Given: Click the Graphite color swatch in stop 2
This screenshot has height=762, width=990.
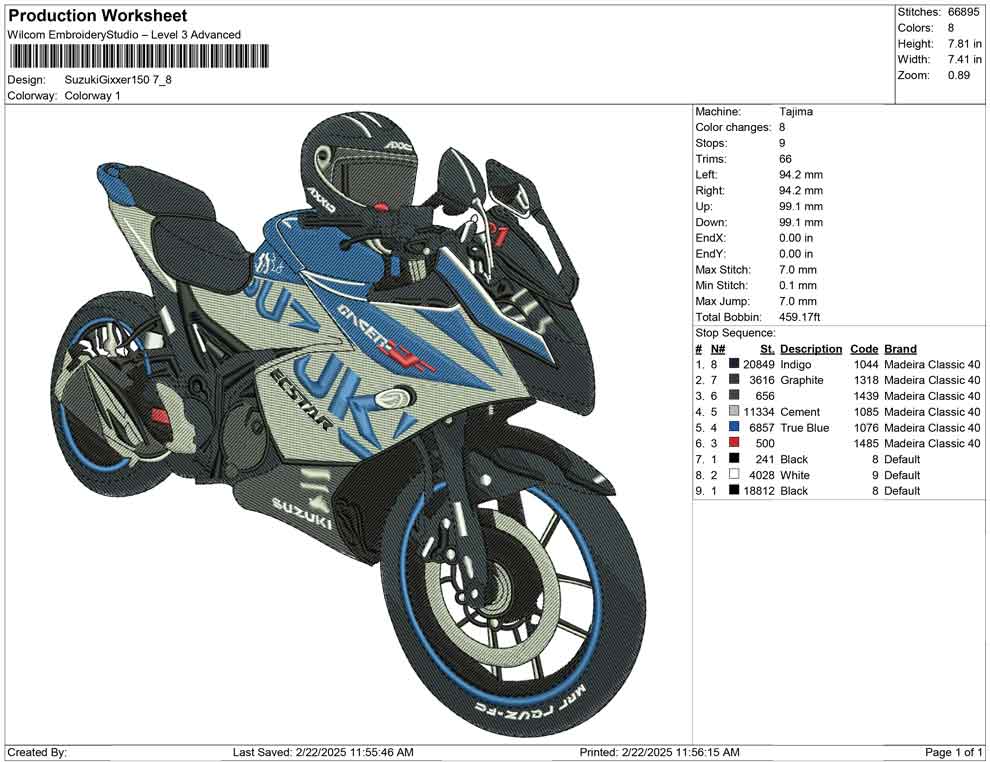Looking at the screenshot, I should 734,379.
